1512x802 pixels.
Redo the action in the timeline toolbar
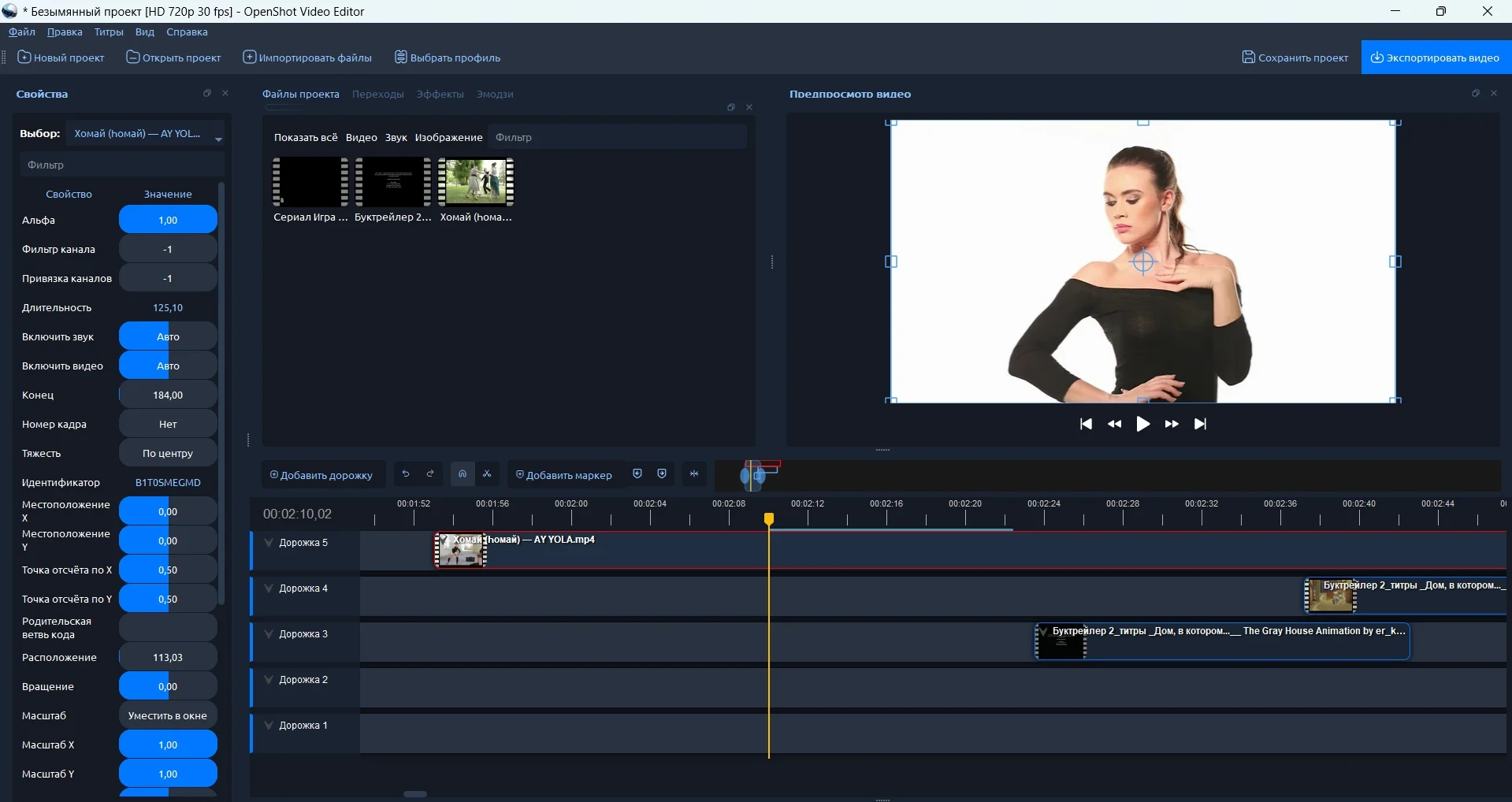coord(430,474)
